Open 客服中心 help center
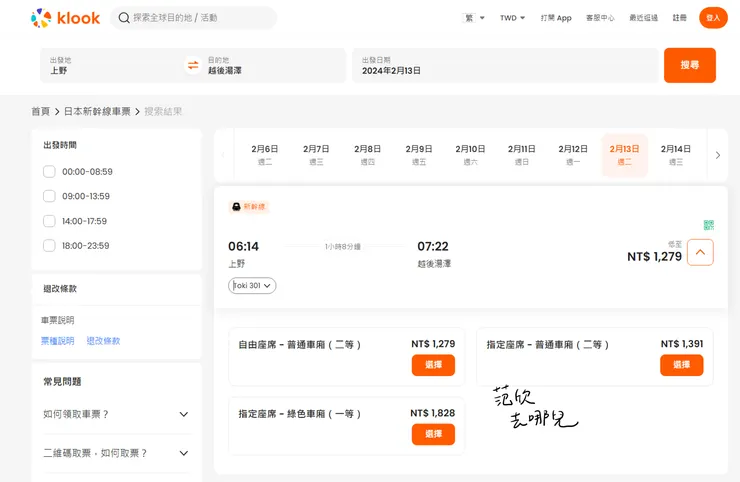Image resolution: width=740 pixels, height=482 pixels. [x=600, y=18]
